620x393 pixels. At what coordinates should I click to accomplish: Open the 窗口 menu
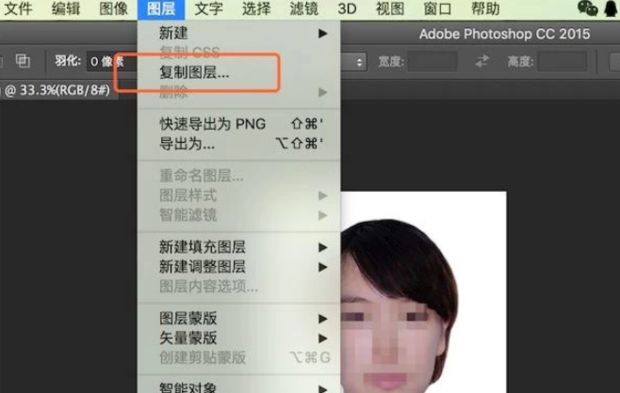437,9
